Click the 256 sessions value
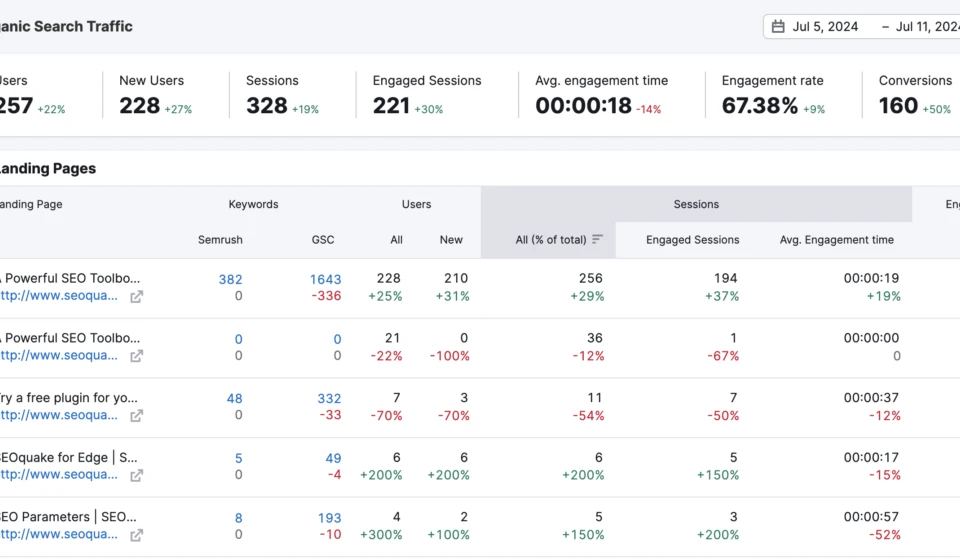Image resolution: width=960 pixels, height=559 pixels. click(591, 278)
